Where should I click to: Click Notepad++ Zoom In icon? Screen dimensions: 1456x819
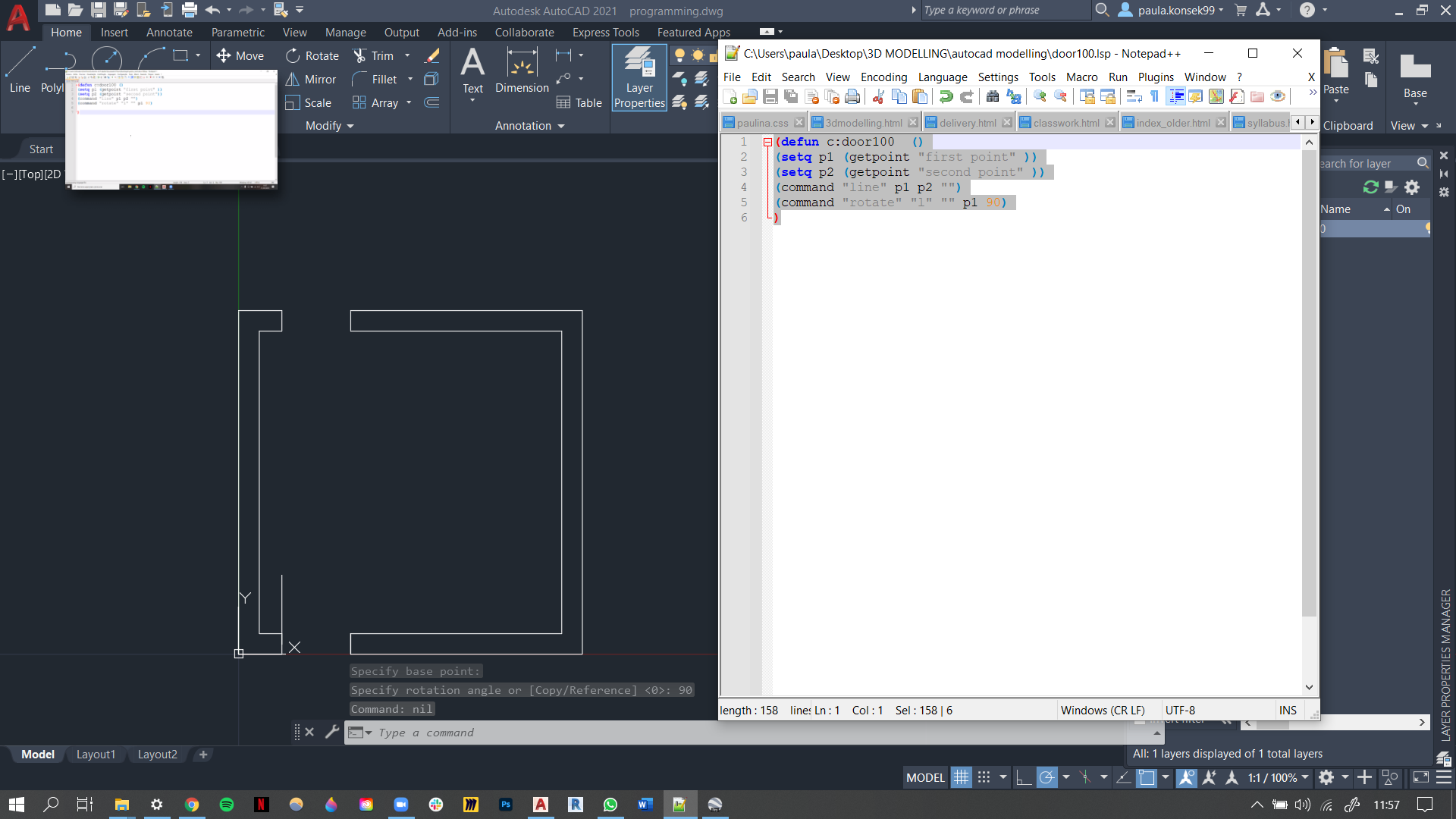(x=1040, y=97)
